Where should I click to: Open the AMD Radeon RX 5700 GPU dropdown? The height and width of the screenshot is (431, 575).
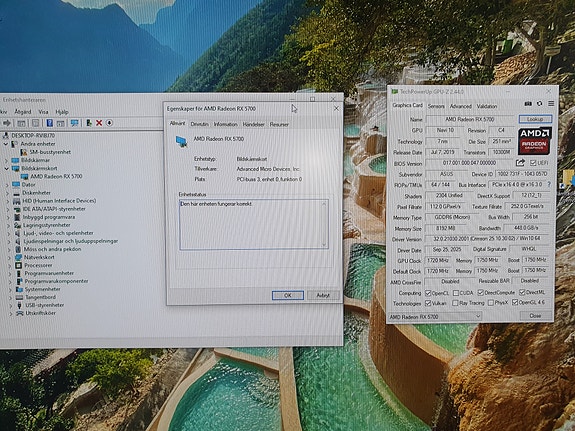click(435, 316)
